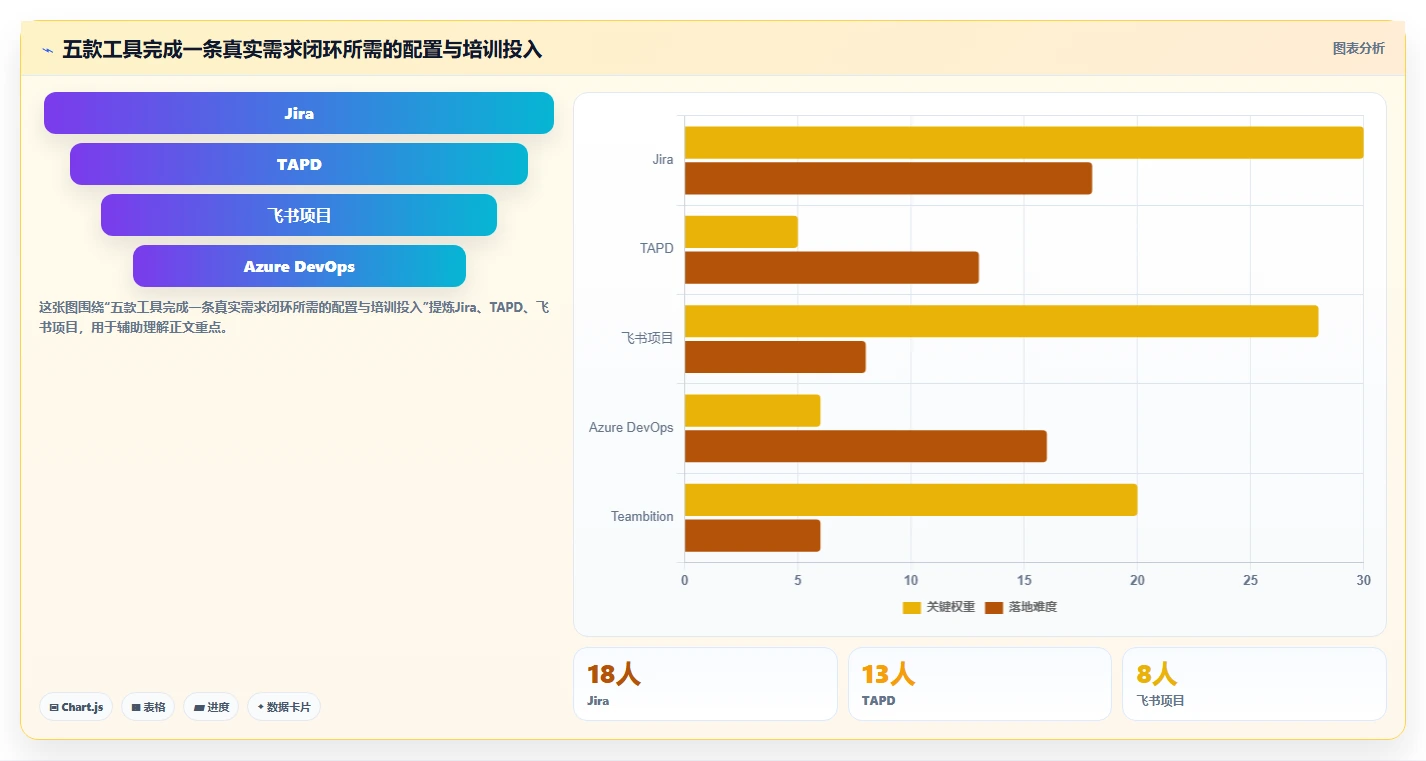The width and height of the screenshot is (1426, 761).
Task: Click the brown 落地难度 legend swatch
Action: pyautogui.click(x=994, y=607)
